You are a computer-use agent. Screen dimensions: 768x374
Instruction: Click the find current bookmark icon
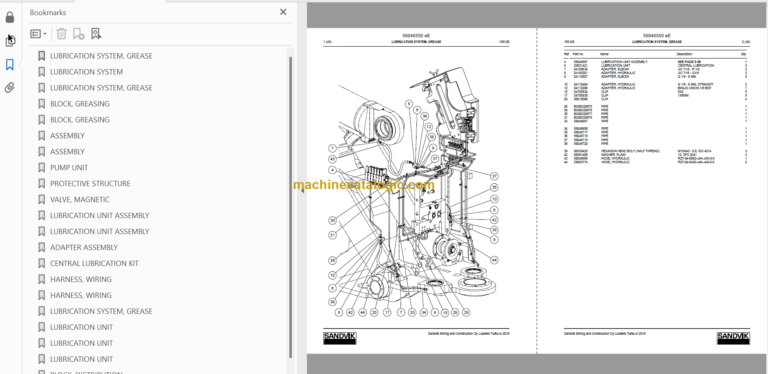pyautogui.click(x=96, y=33)
